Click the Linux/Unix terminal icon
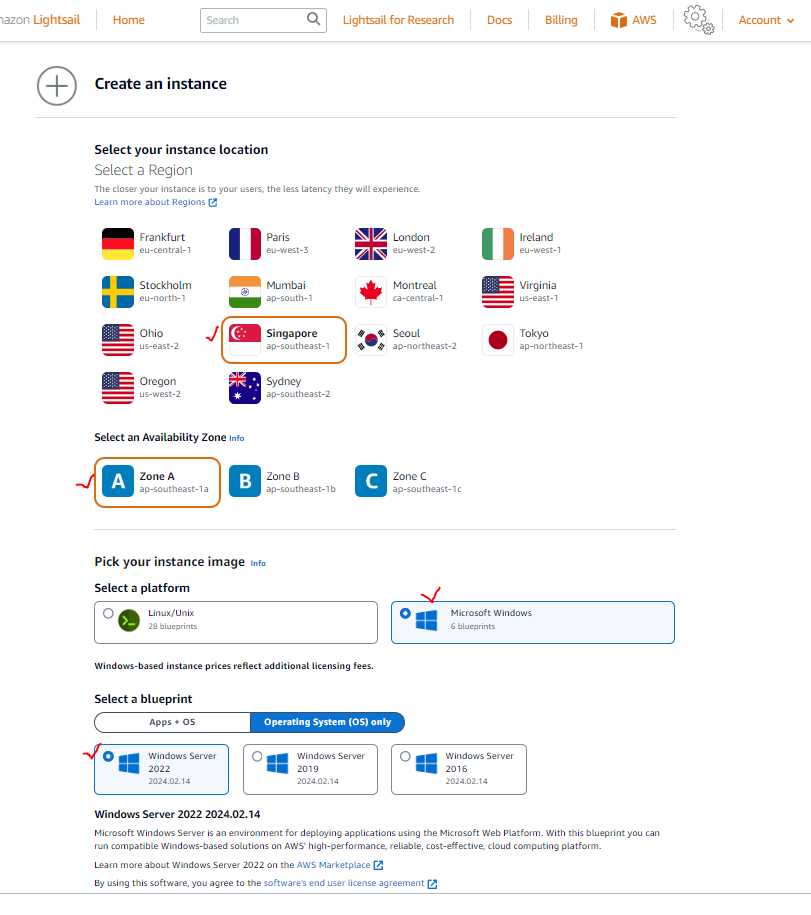This screenshot has height=915, width=811. pos(129,620)
